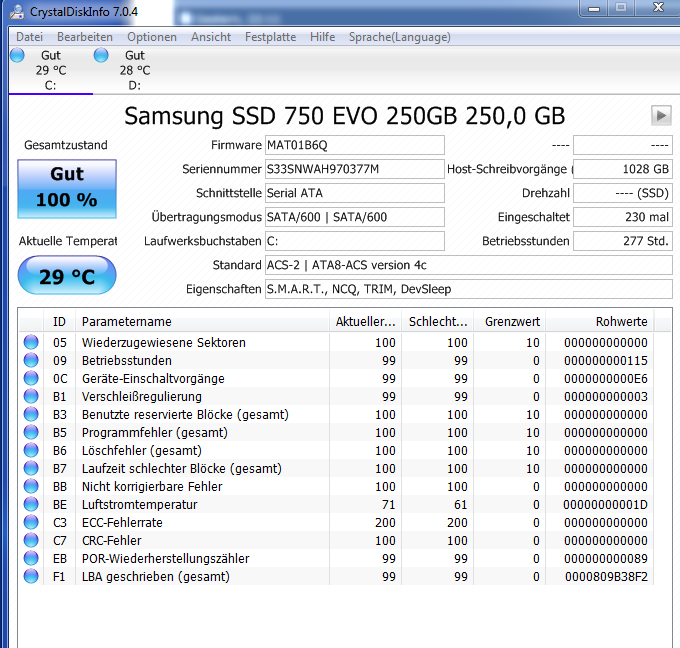Select drive C: tab at 29 °C

point(51,70)
